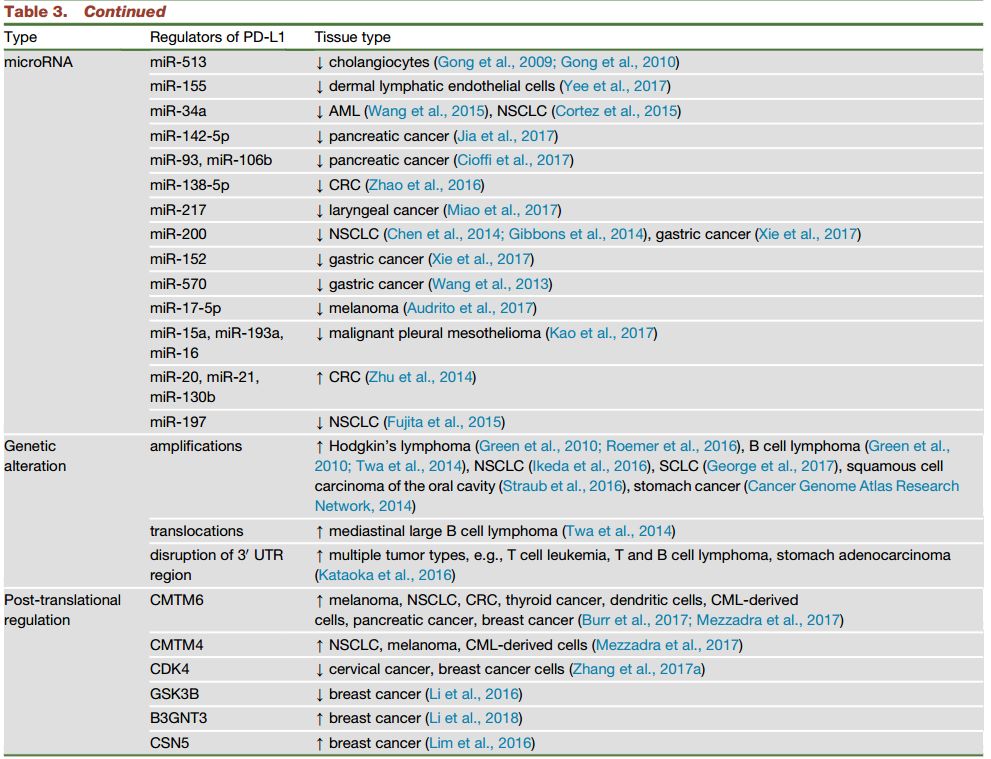Click the miR-197 regulator cell
The width and height of the screenshot is (991, 759).
[x=178, y=422]
